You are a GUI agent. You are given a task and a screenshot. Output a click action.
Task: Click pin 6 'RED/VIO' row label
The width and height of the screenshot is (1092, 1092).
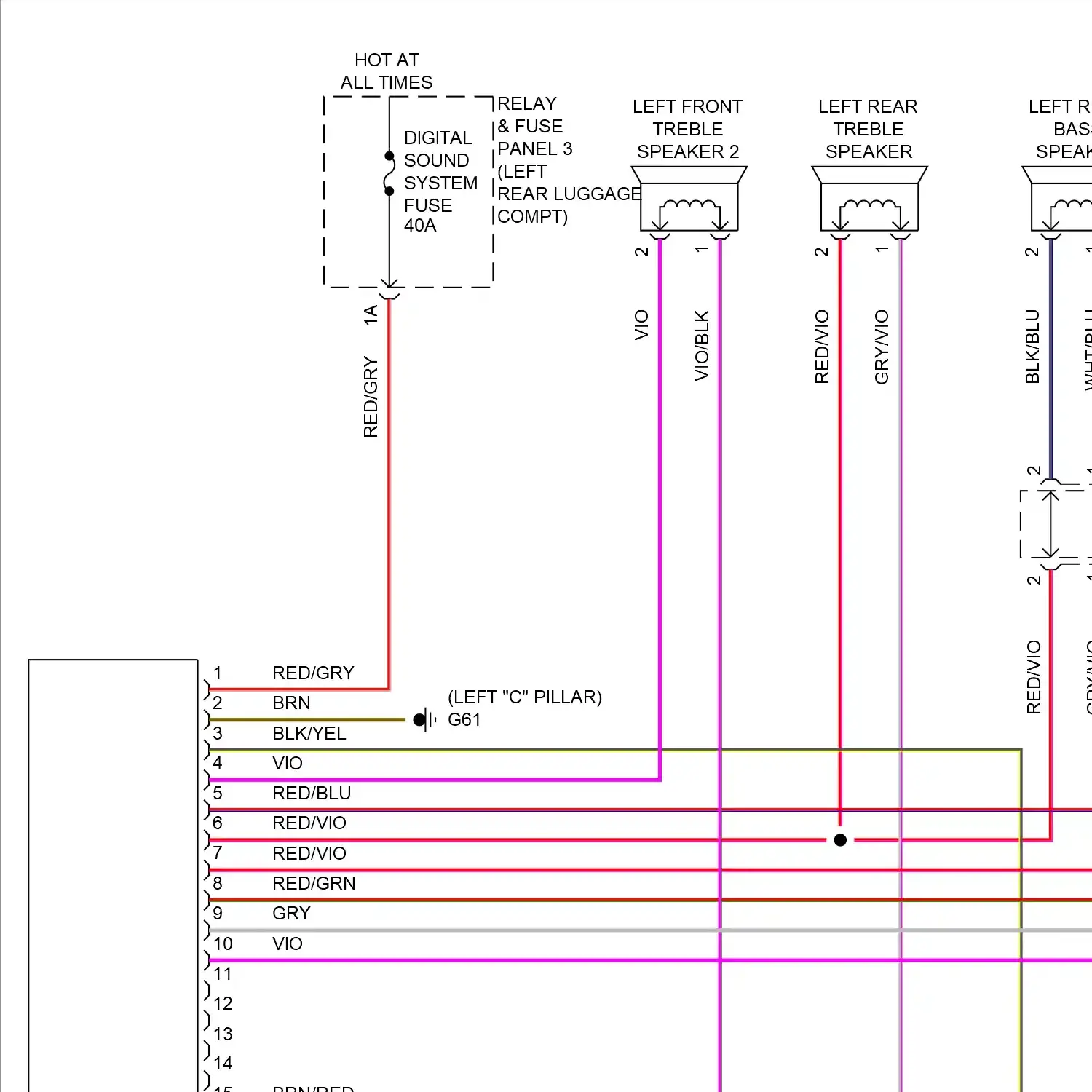(x=309, y=823)
